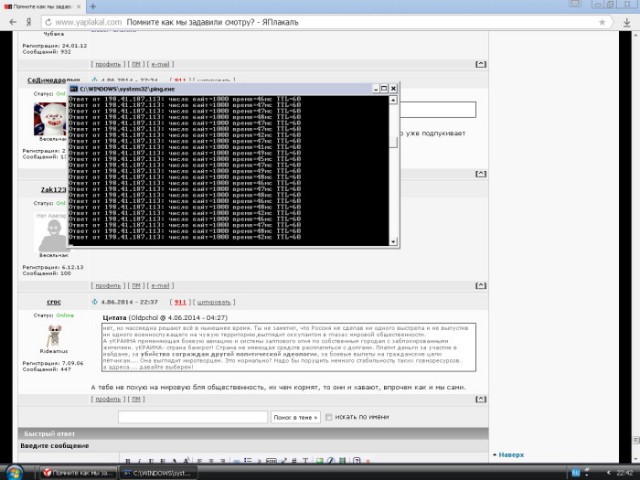Click [^] button in Zak123's post footer

click(x=481, y=286)
